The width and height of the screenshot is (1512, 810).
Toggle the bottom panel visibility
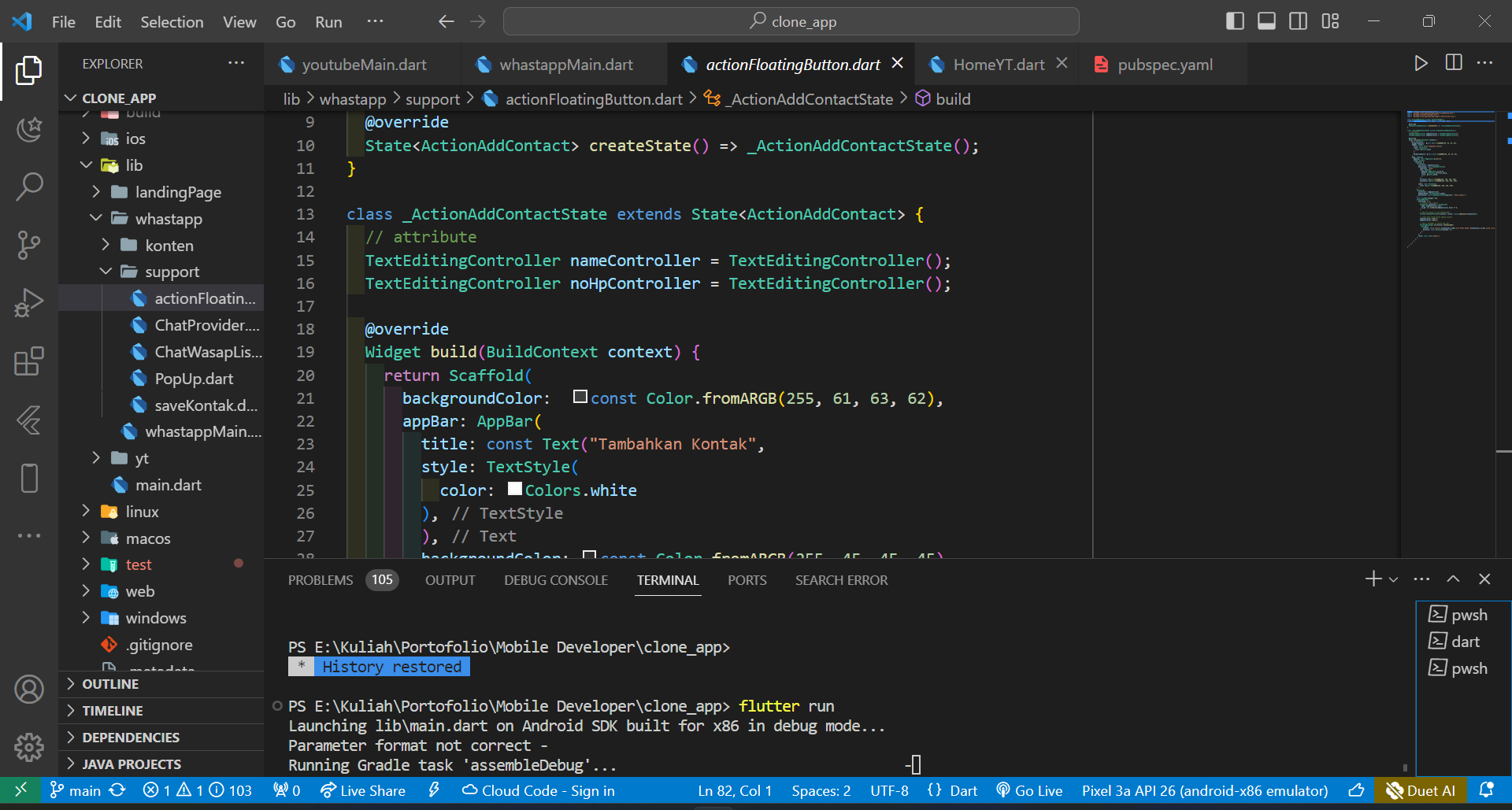(1266, 21)
